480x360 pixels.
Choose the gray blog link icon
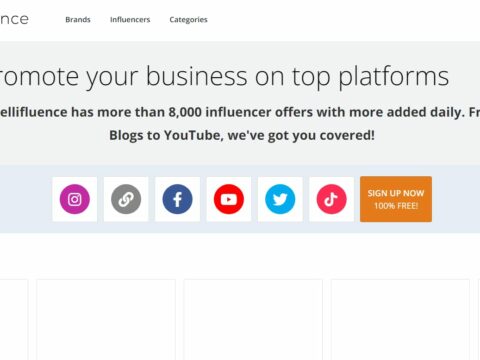(x=126, y=199)
